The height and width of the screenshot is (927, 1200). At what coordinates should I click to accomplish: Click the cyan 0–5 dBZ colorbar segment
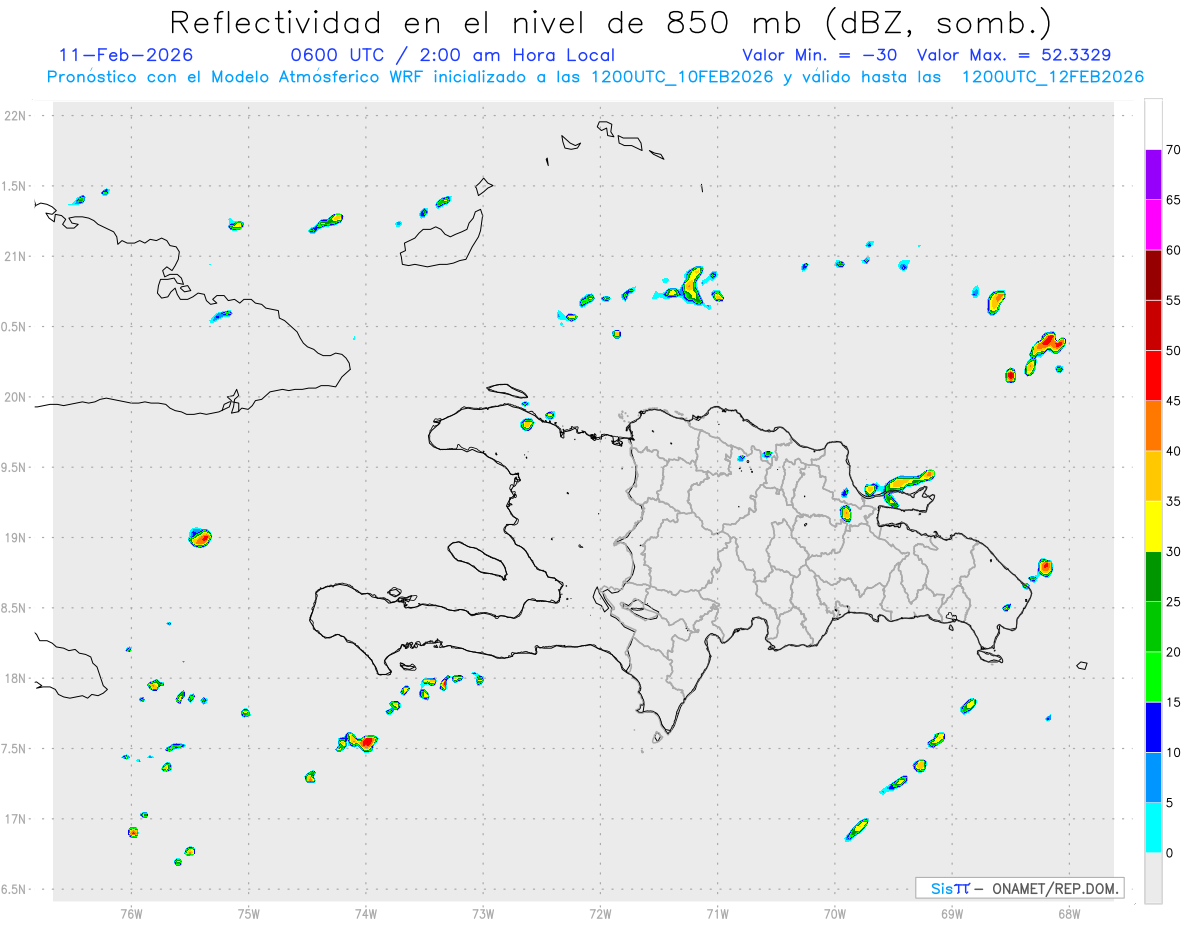(x=1153, y=828)
